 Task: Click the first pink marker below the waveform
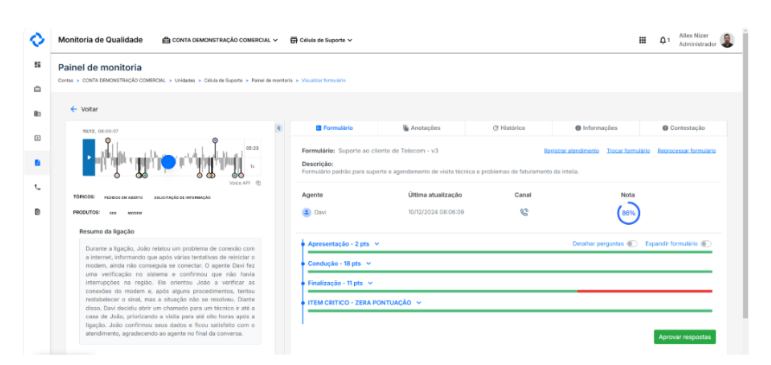tap(117, 175)
